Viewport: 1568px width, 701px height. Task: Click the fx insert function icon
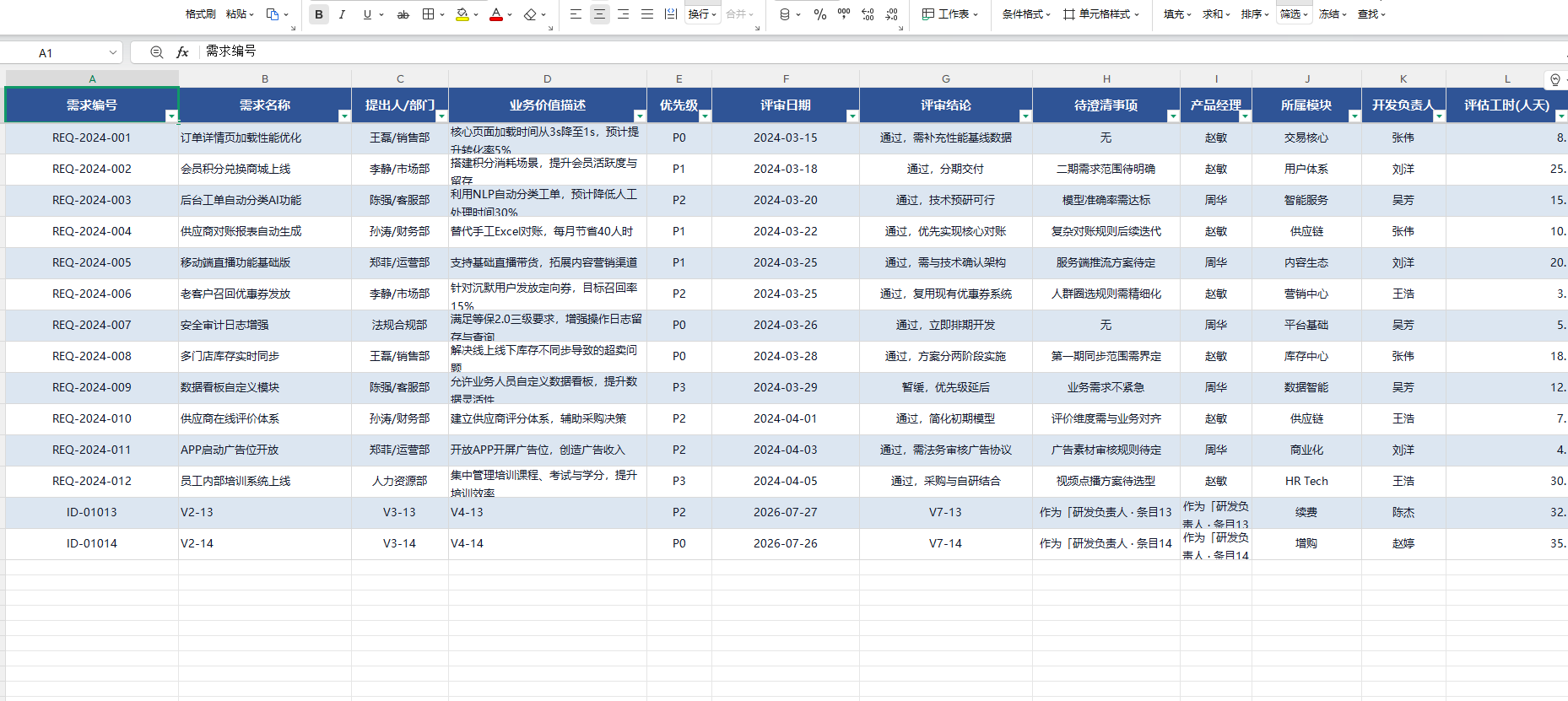[x=182, y=52]
